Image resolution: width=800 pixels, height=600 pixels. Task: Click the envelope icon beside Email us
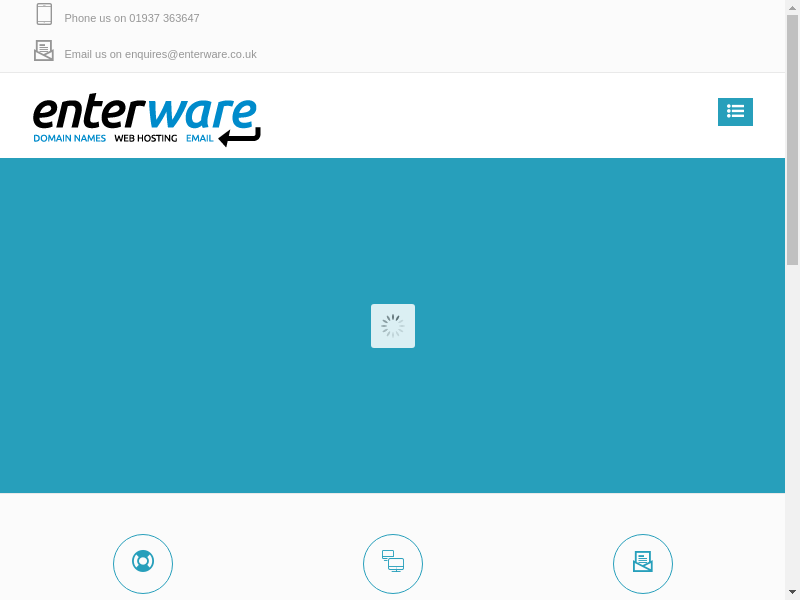point(44,50)
